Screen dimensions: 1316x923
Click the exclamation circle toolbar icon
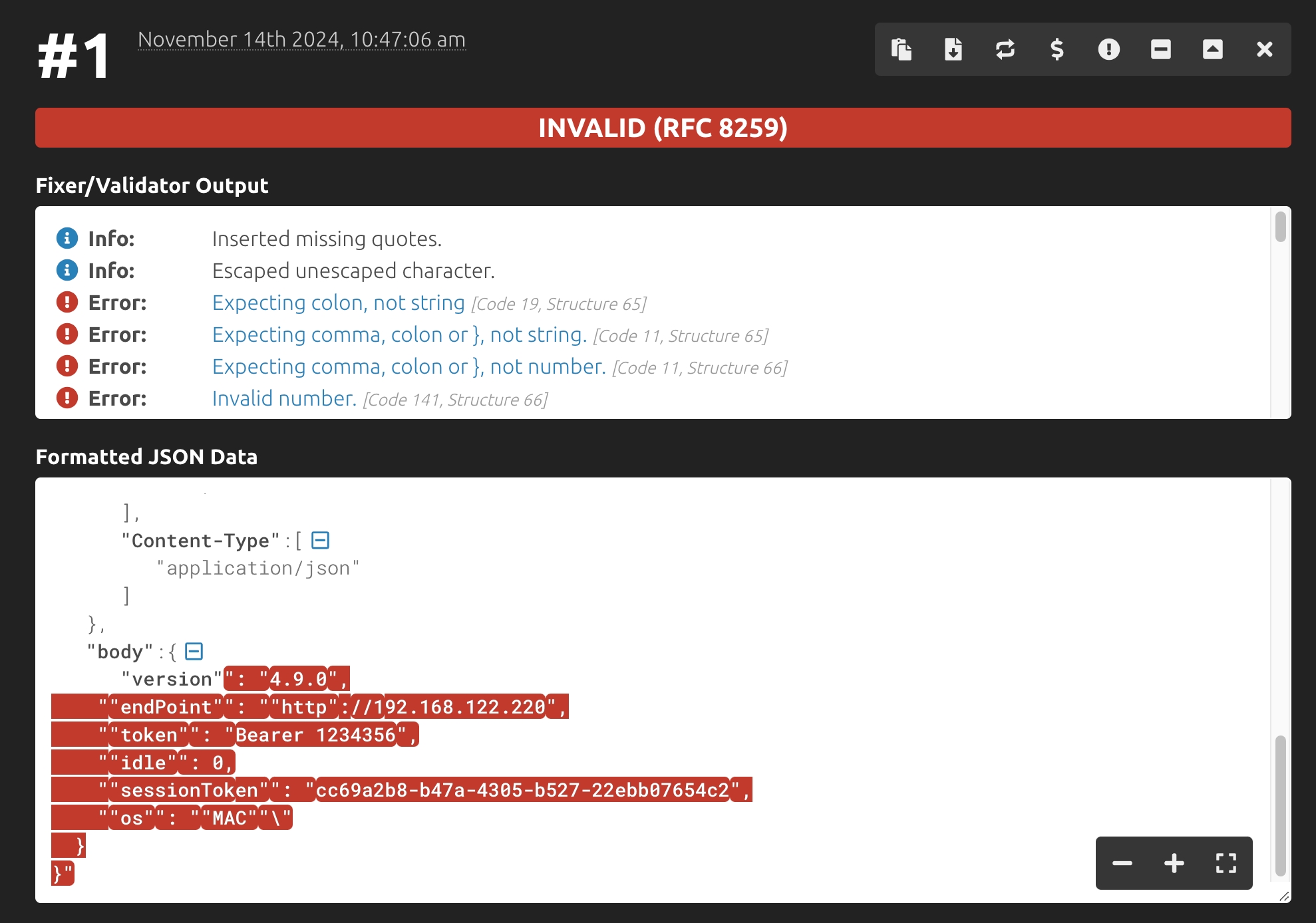1109,49
